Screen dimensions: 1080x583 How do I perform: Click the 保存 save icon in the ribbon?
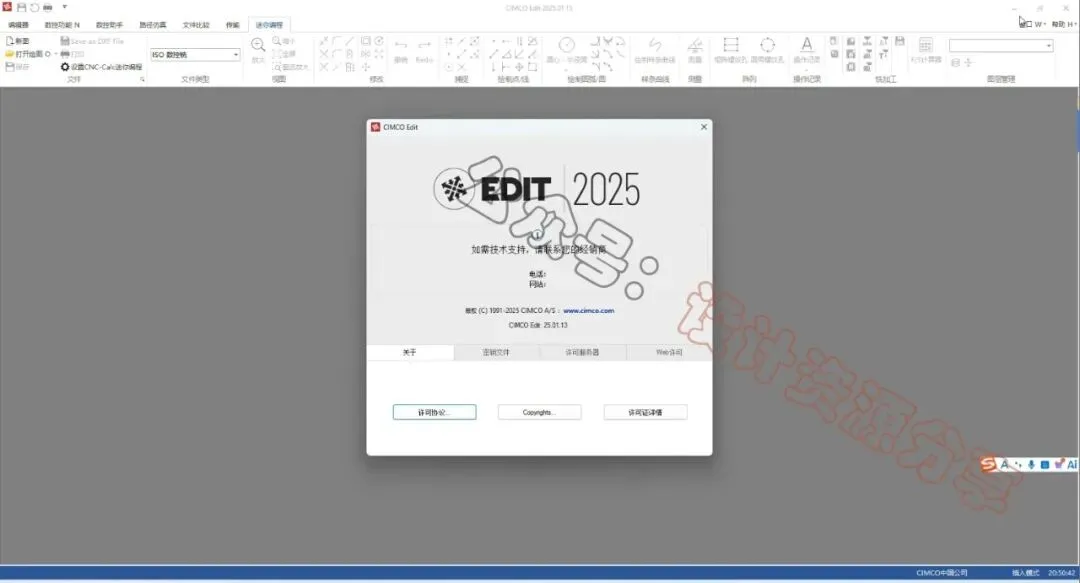click(x=10, y=67)
